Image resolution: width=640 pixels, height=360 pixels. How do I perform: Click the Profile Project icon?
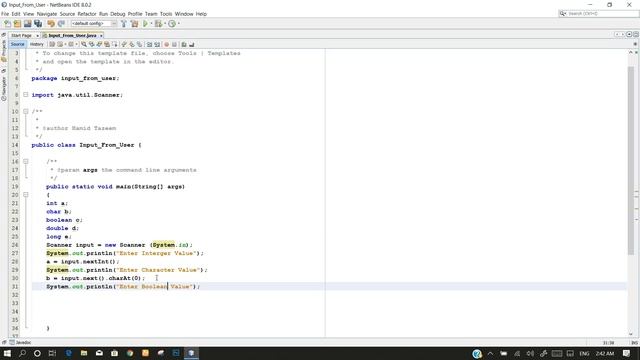tap(172, 24)
